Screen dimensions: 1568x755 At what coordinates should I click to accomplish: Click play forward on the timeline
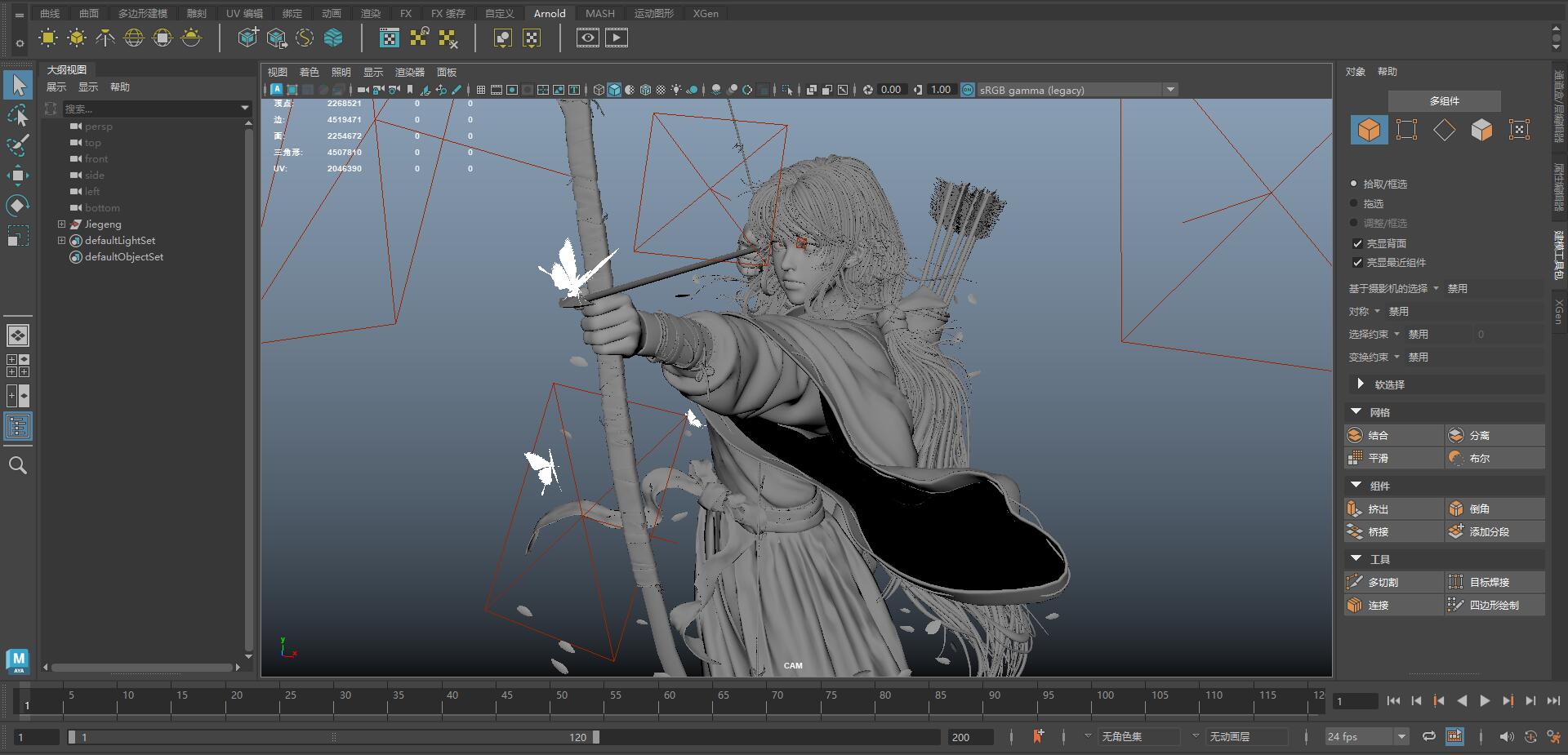coord(1485,700)
